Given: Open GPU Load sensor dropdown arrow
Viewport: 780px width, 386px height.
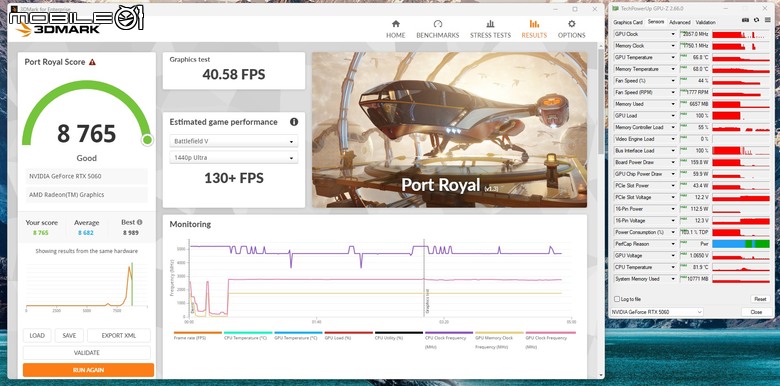Looking at the screenshot, I should [x=673, y=116].
